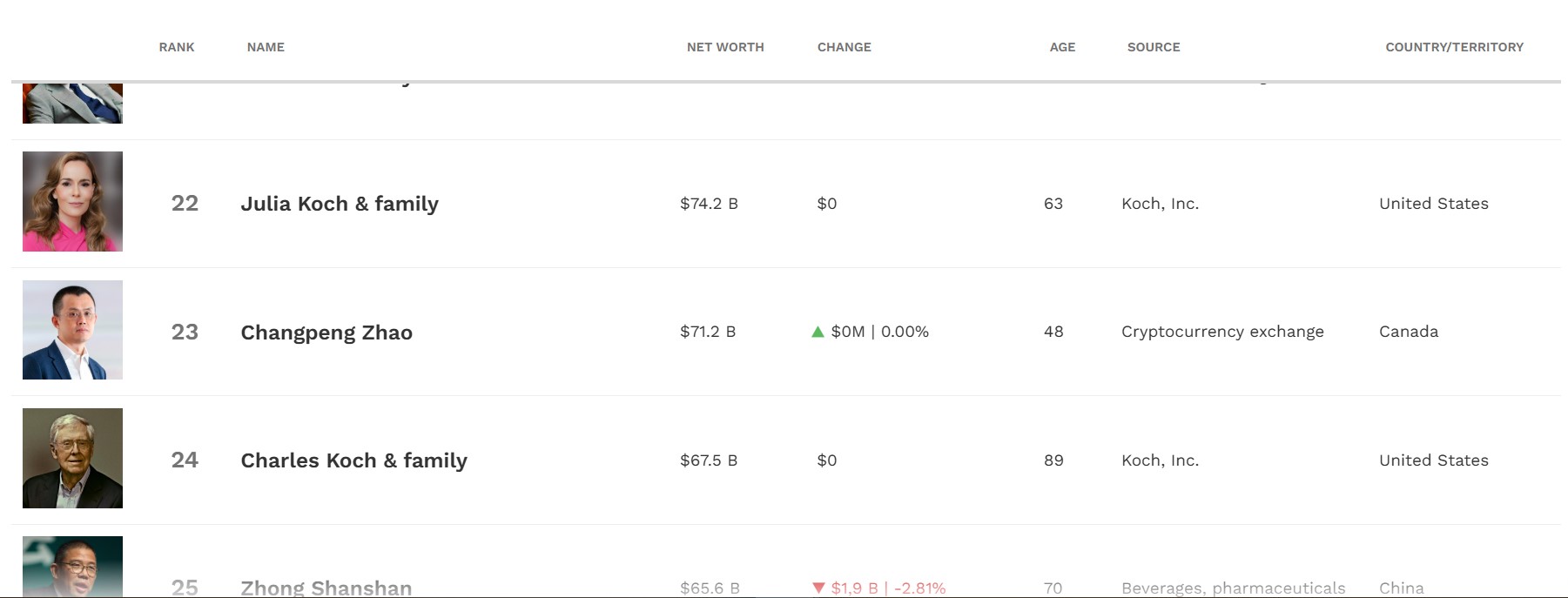This screenshot has width=1568, height=598.
Task: Click the CHANGE column header
Action: coord(844,47)
